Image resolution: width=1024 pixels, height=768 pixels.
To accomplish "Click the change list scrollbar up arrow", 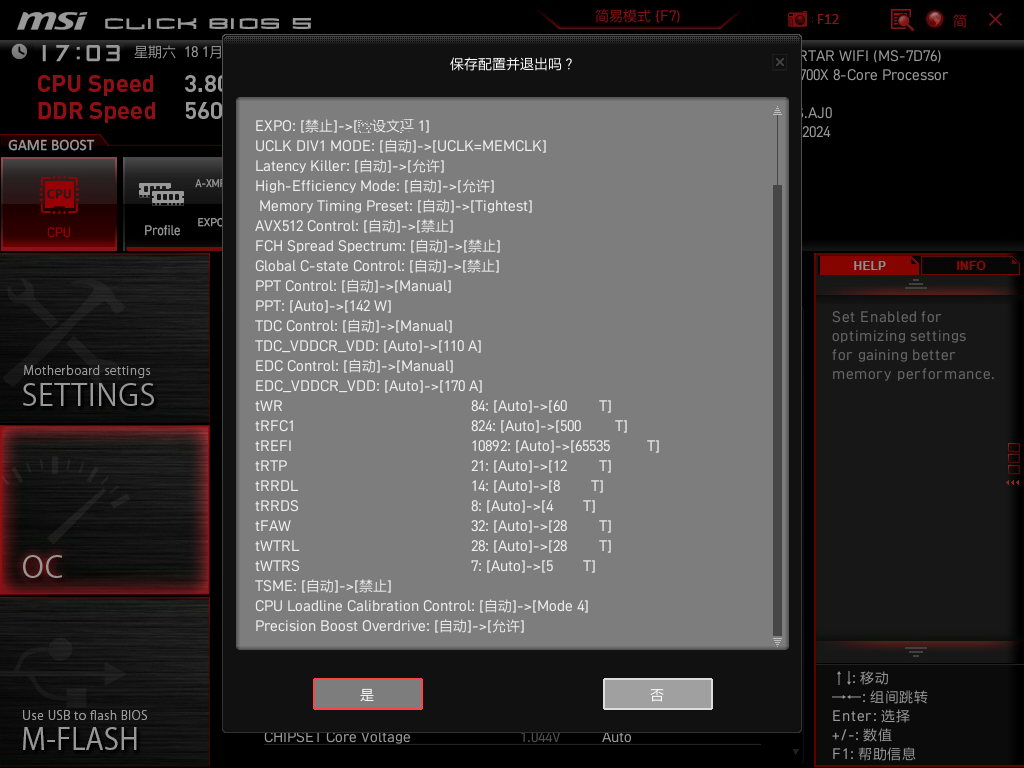I will 777,110.
